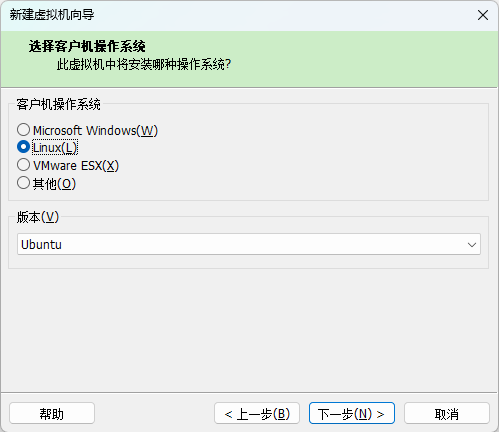Cancel the wizard with 取消 button
This screenshot has width=499, height=432.
447,414
